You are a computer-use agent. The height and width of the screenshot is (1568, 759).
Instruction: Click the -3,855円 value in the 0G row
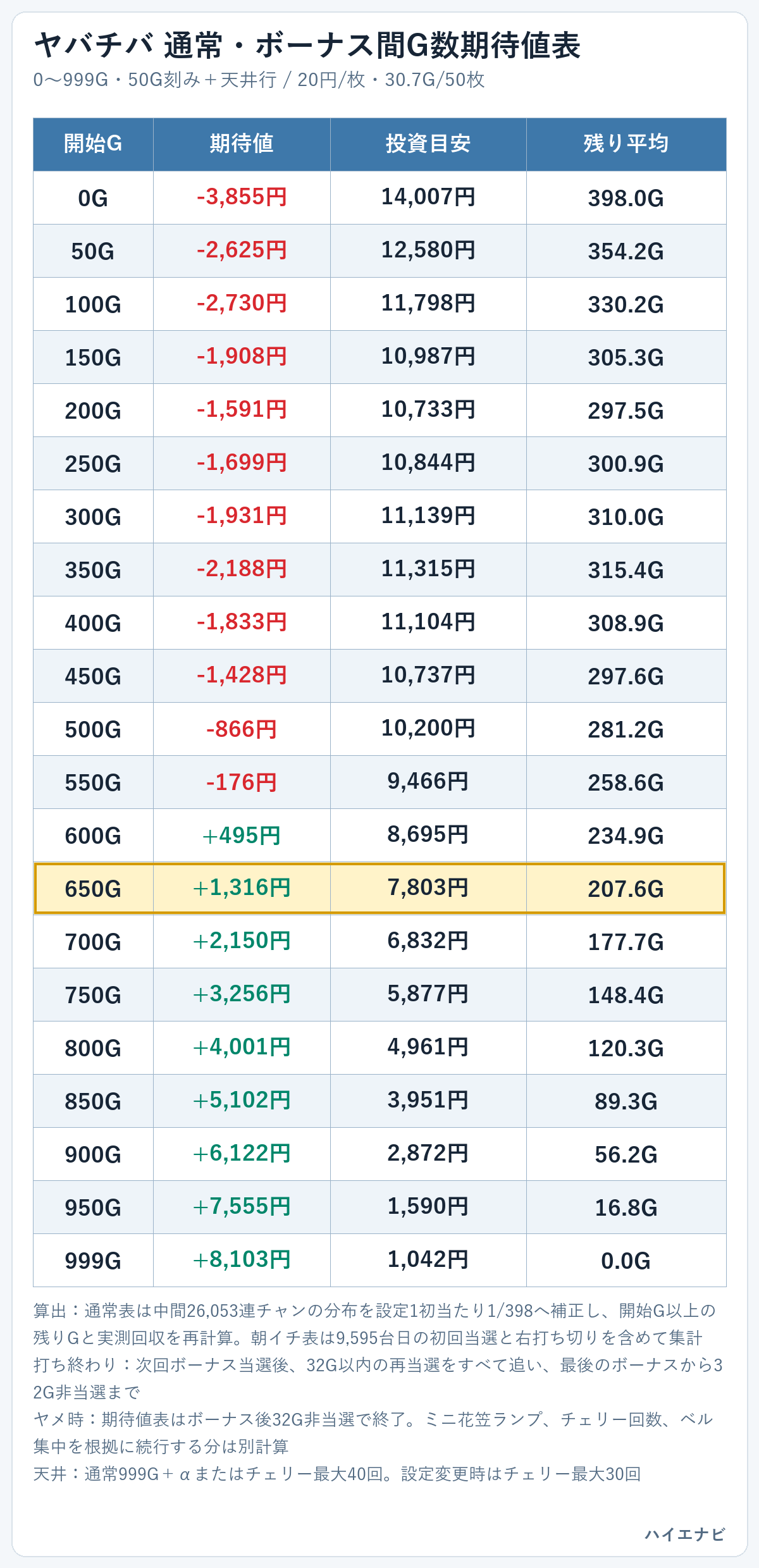click(x=242, y=198)
